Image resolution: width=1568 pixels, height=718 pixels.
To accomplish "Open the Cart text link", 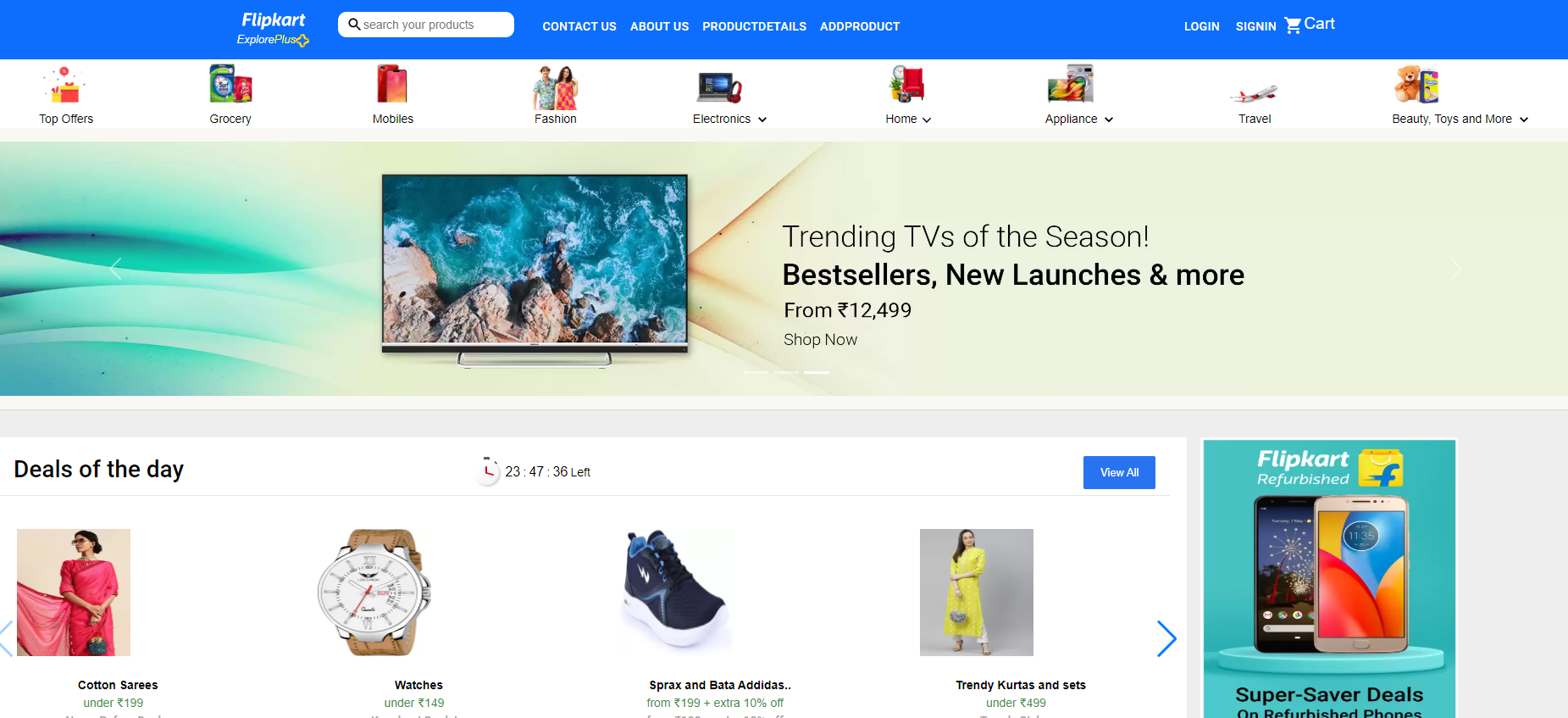I will pyautogui.click(x=1319, y=24).
